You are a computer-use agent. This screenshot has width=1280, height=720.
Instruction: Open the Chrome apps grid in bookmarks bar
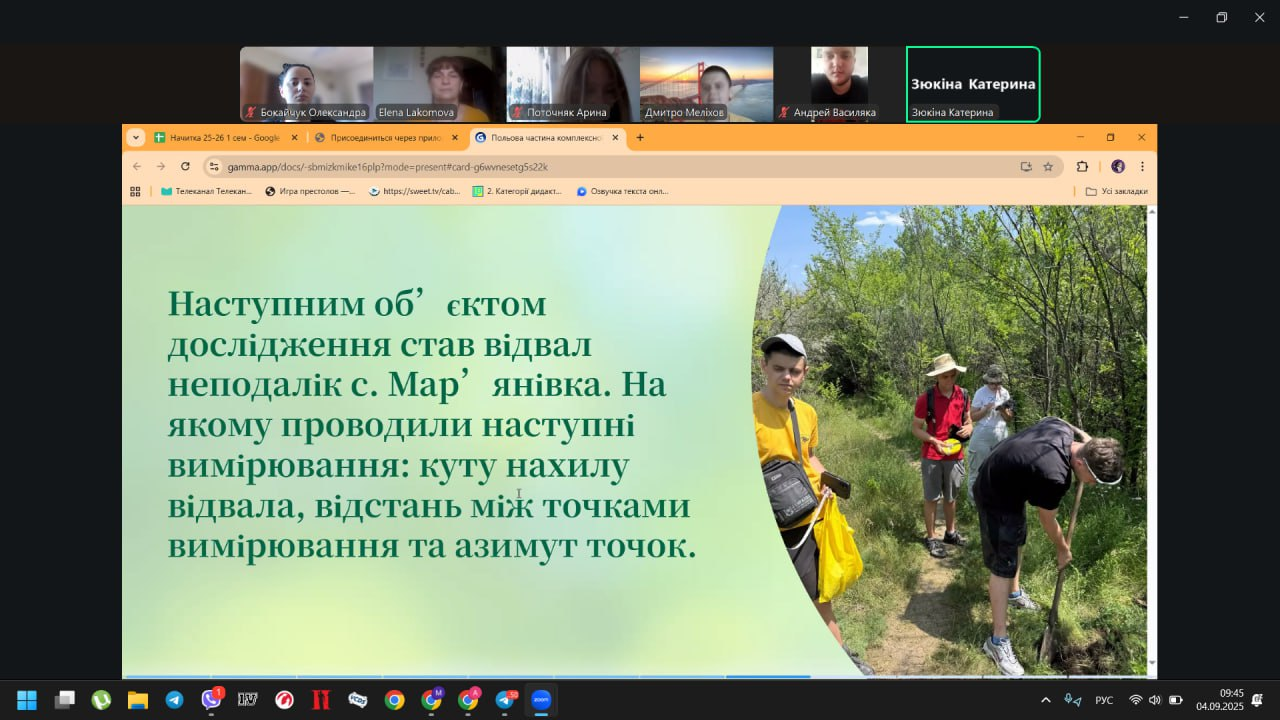coord(135,191)
